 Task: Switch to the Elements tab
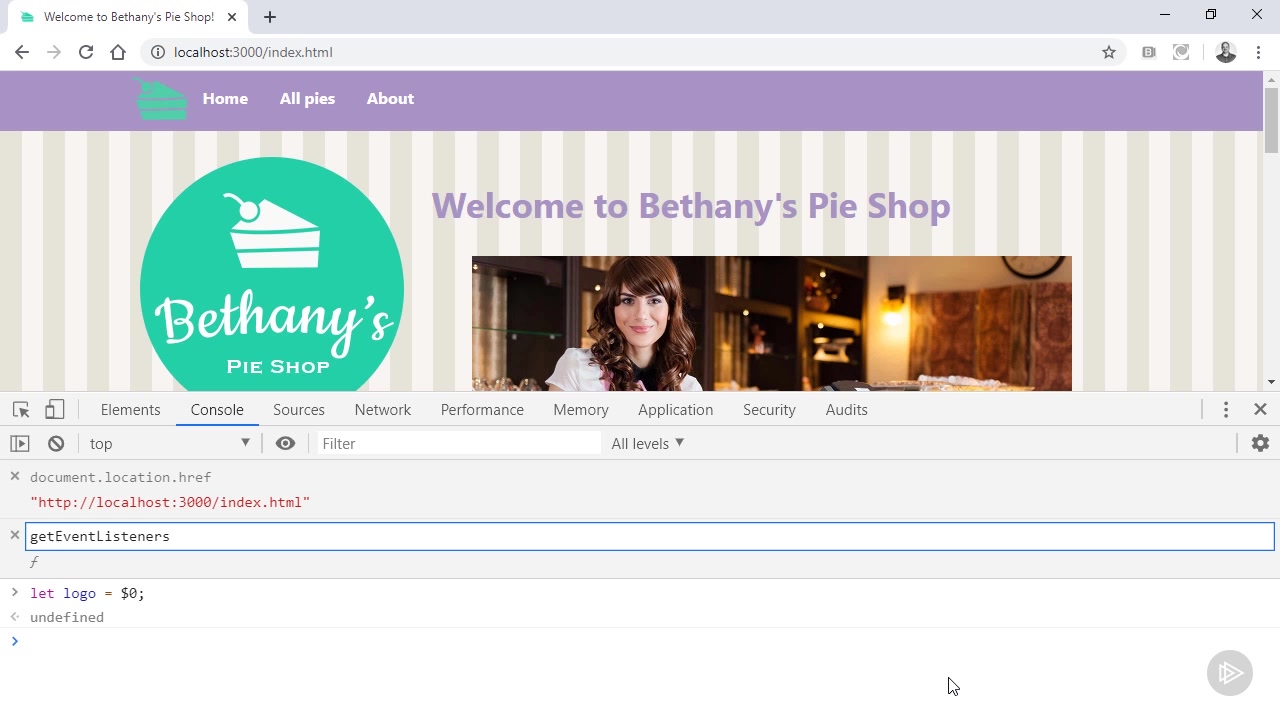[130, 410]
